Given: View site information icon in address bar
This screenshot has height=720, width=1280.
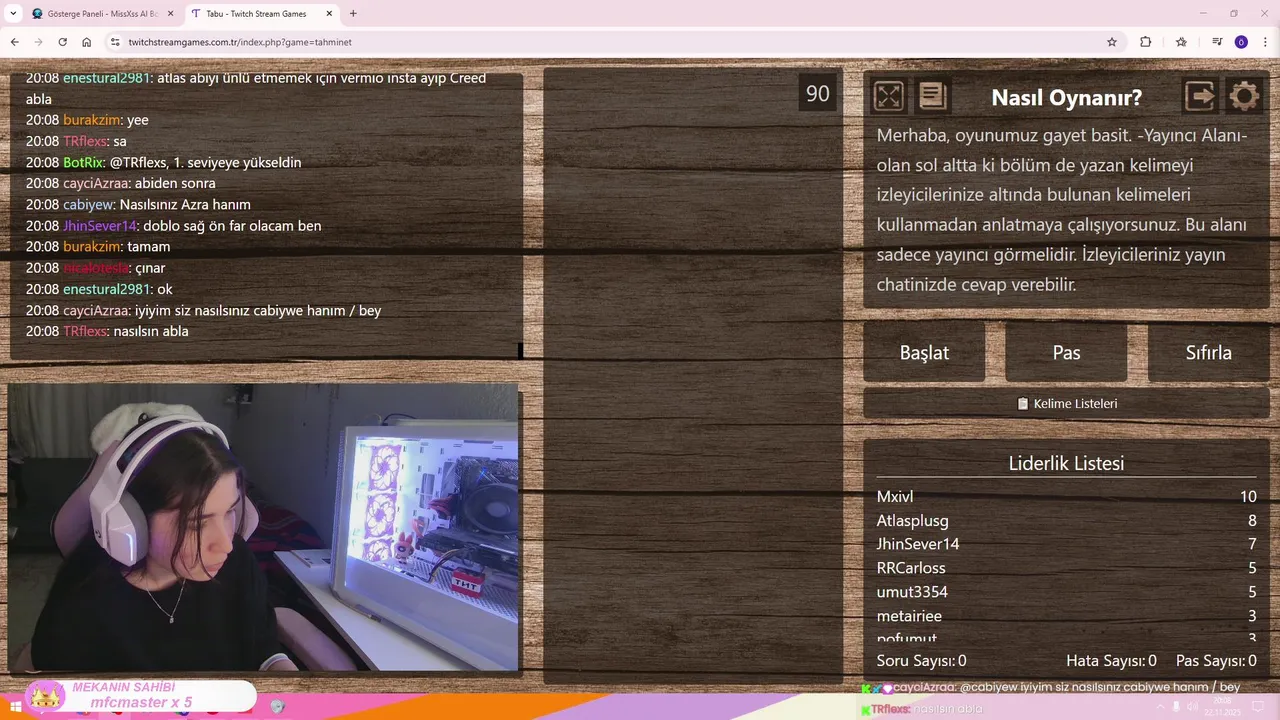Looking at the screenshot, I should [x=115, y=42].
